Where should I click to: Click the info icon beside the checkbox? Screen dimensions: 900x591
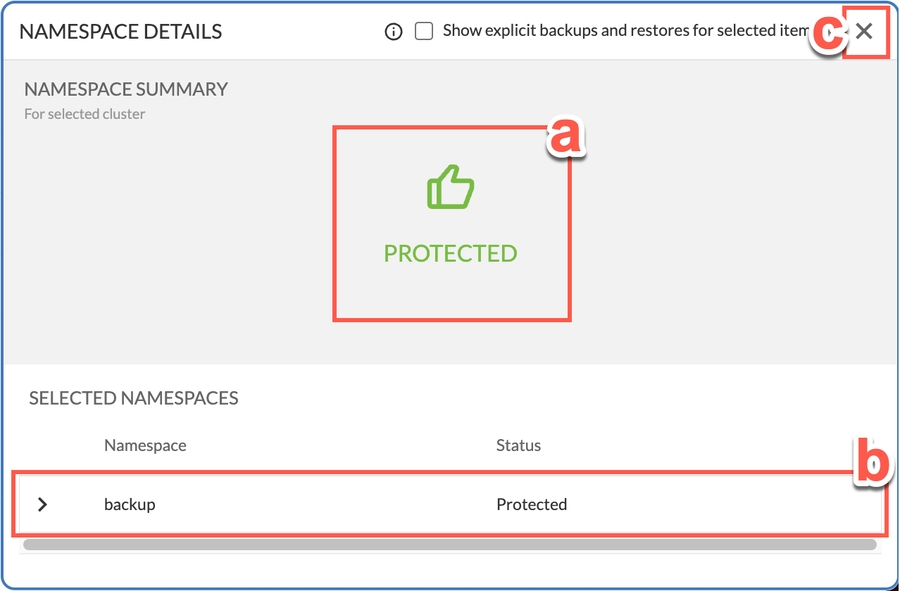[x=394, y=32]
